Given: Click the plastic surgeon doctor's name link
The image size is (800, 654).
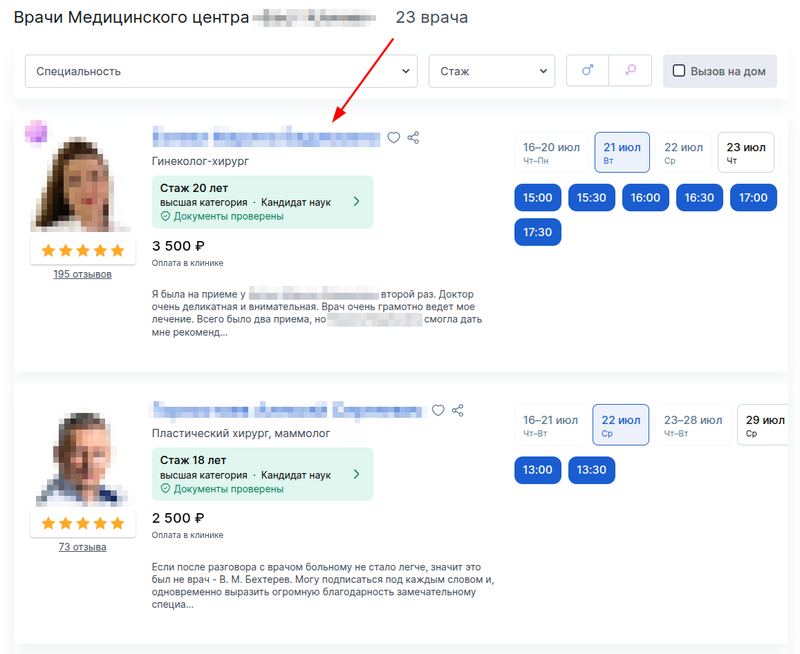Looking at the screenshot, I should point(288,410).
